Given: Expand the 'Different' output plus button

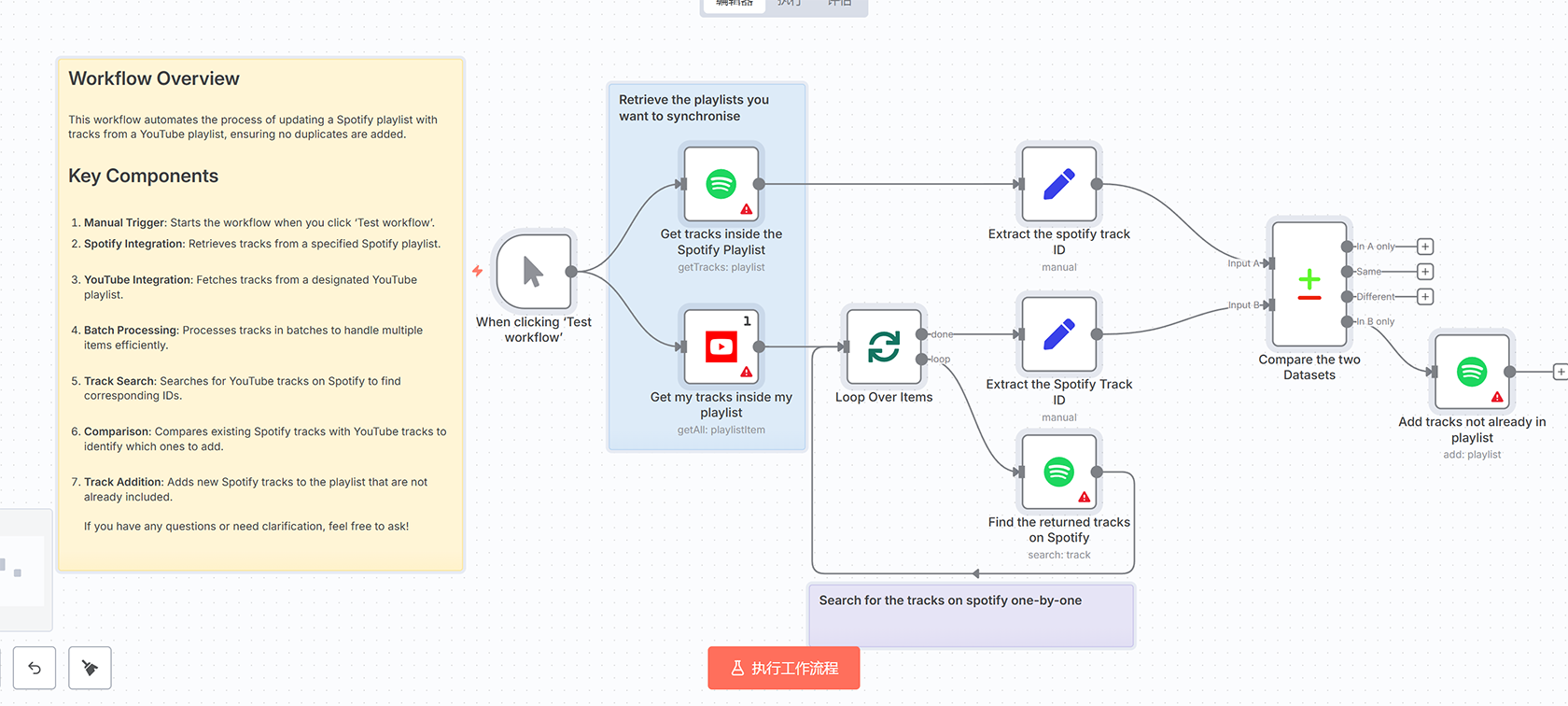Looking at the screenshot, I should coord(1425,297).
